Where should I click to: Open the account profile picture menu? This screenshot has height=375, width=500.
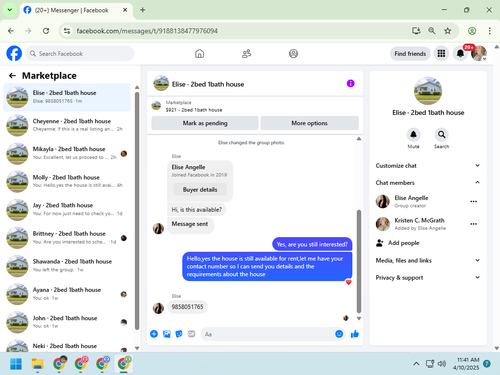pos(479,53)
